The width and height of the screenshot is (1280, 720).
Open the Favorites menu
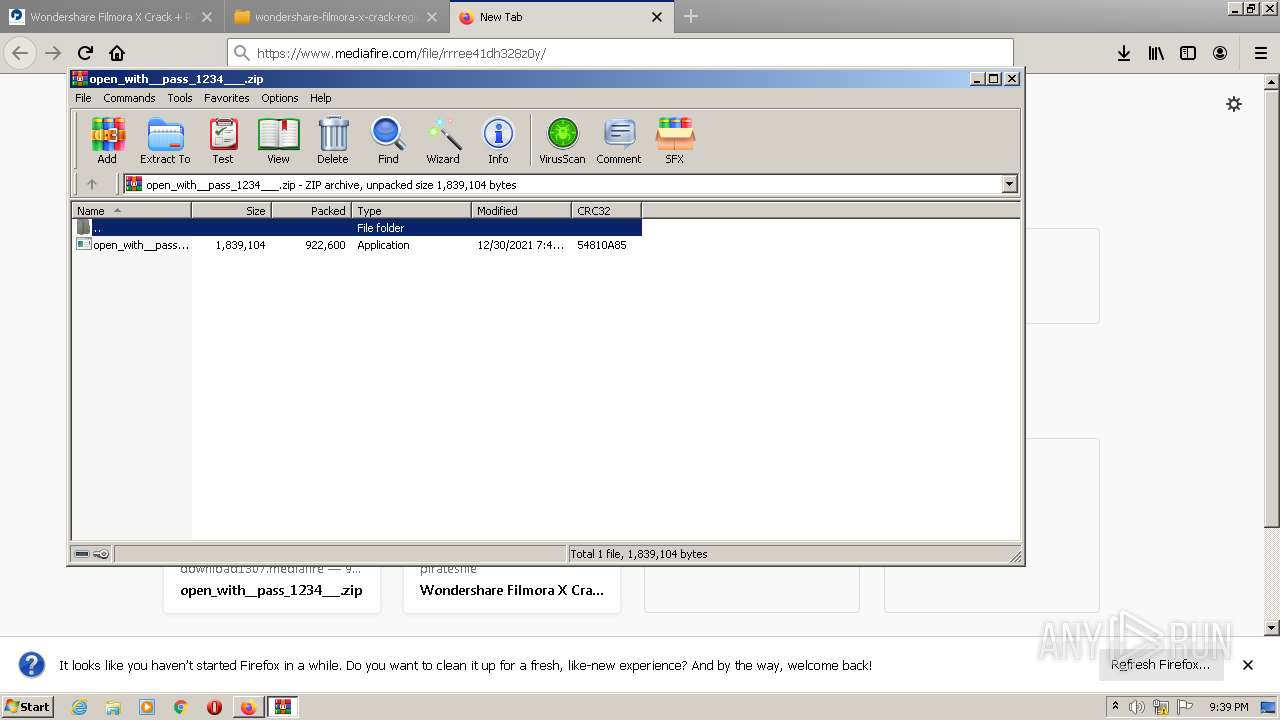pos(227,98)
